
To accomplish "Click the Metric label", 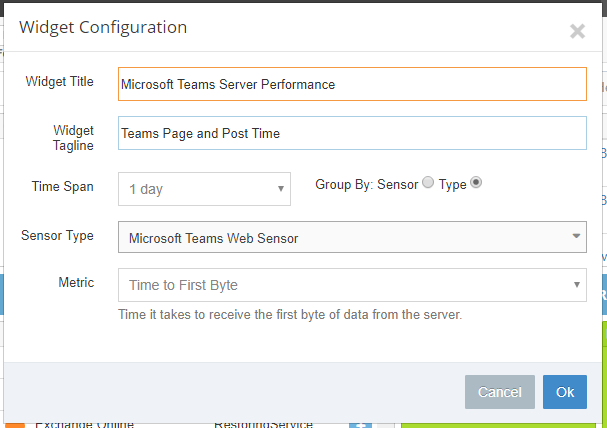I will tap(76, 282).
